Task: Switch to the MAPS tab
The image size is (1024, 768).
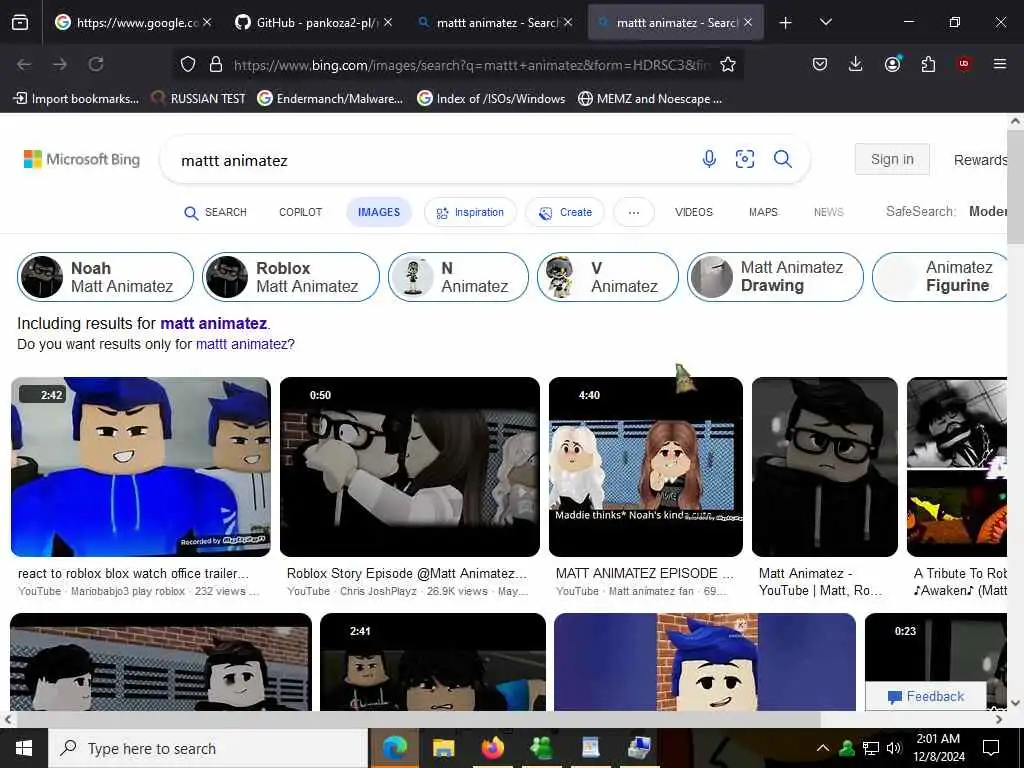Action: coord(763,212)
